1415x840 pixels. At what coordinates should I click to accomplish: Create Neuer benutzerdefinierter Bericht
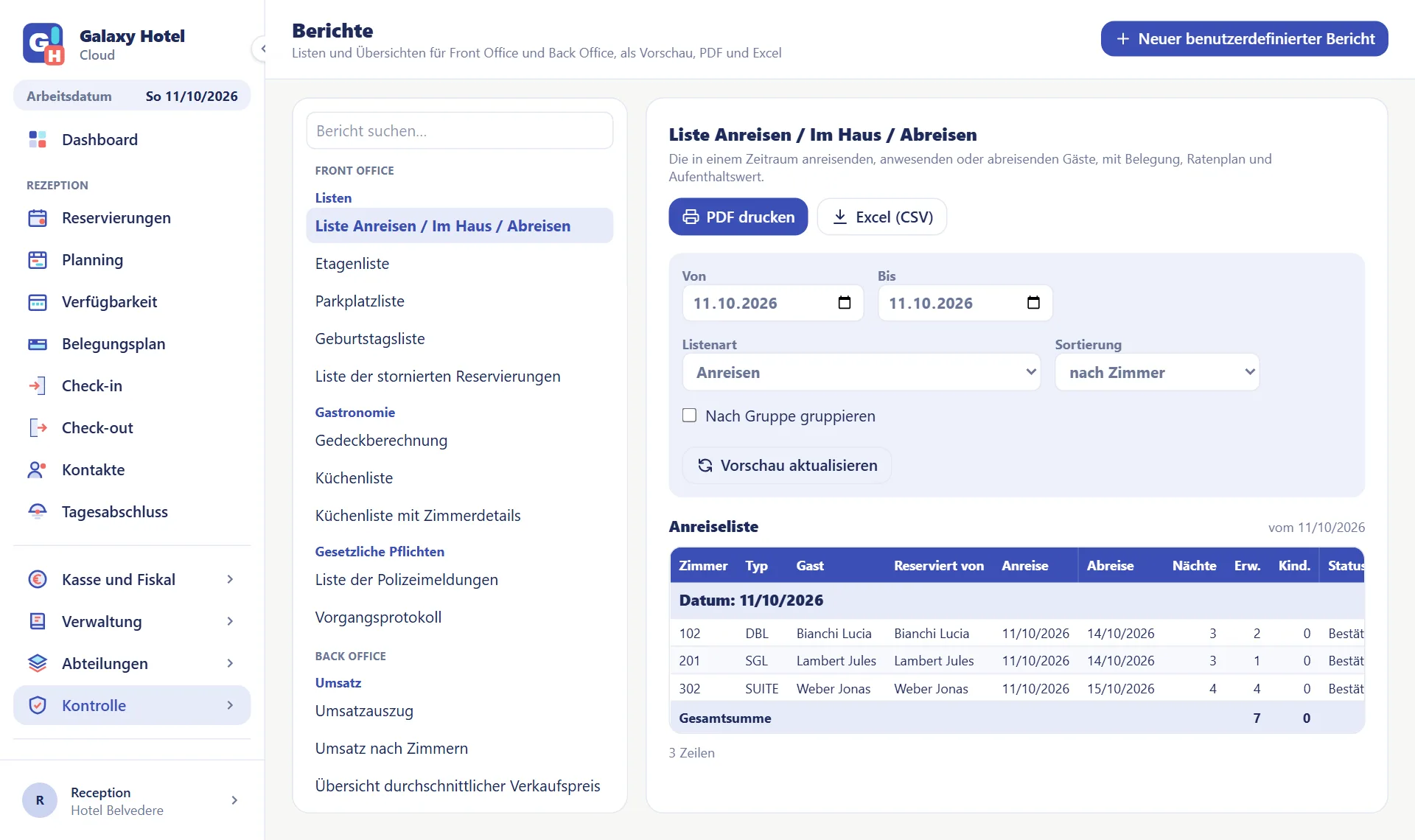pyautogui.click(x=1244, y=39)
